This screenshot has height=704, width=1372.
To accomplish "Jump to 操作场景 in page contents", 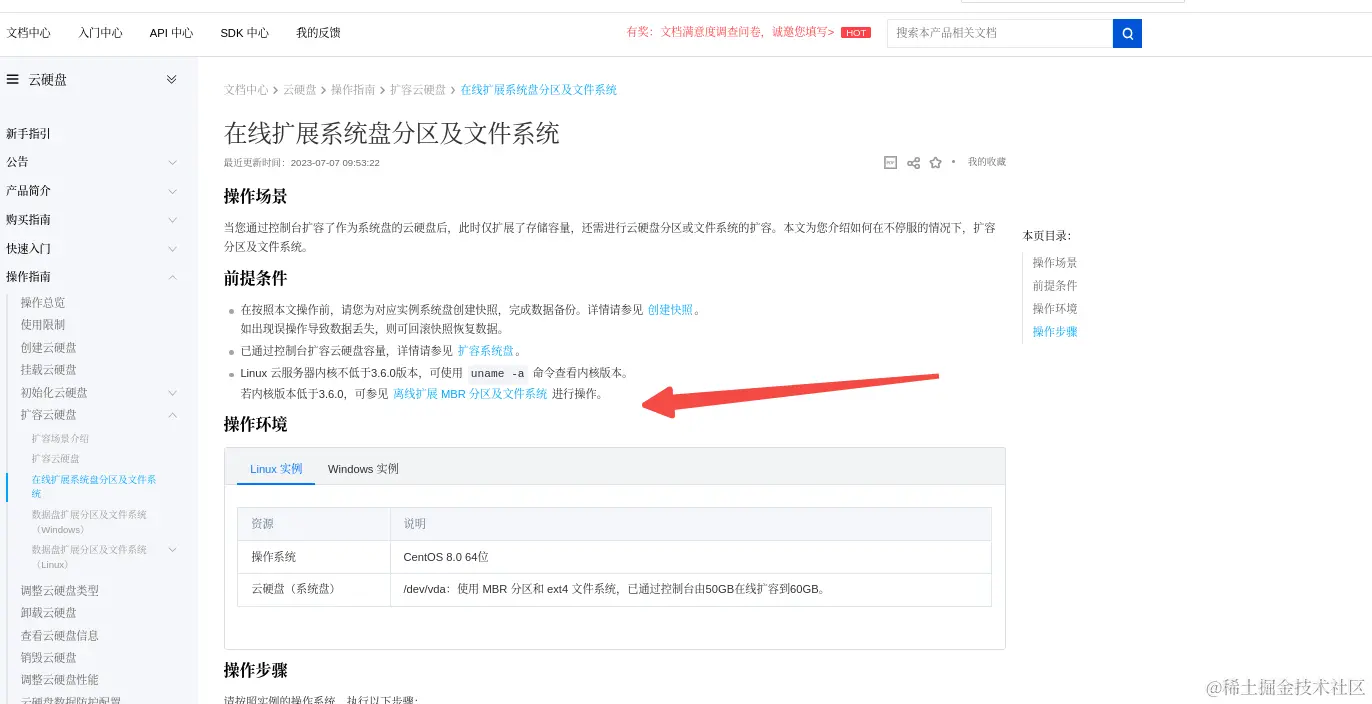I will pos(1055,263).
